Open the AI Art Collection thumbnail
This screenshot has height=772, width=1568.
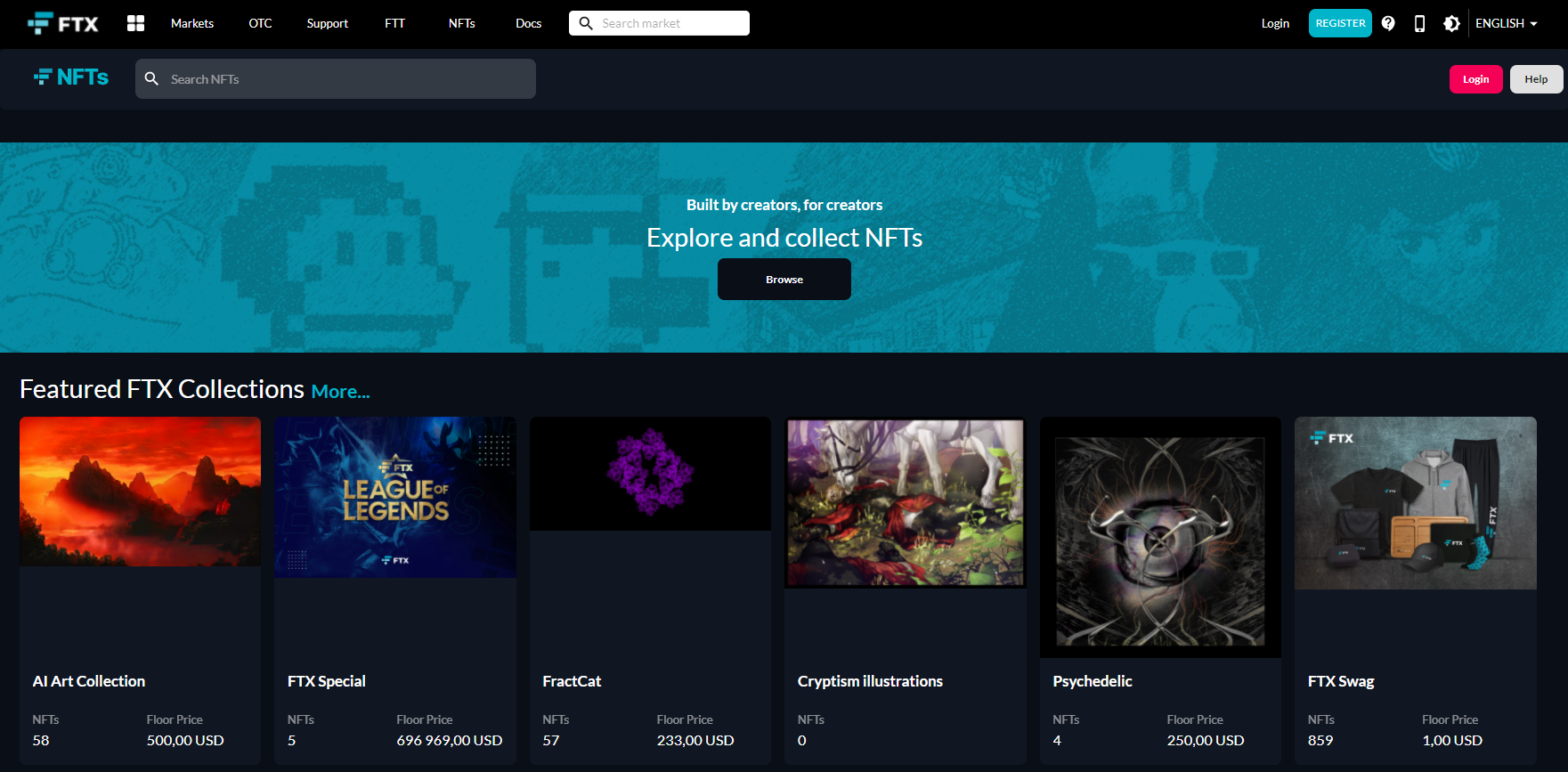[140, 492]
